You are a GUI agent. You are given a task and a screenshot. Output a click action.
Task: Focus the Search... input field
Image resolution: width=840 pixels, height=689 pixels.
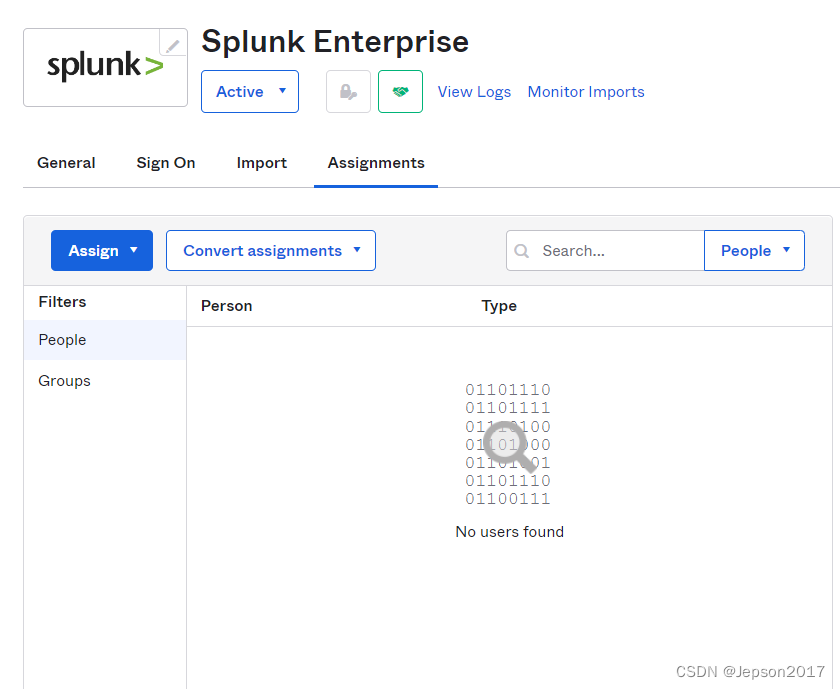click(x=605, y=251)
